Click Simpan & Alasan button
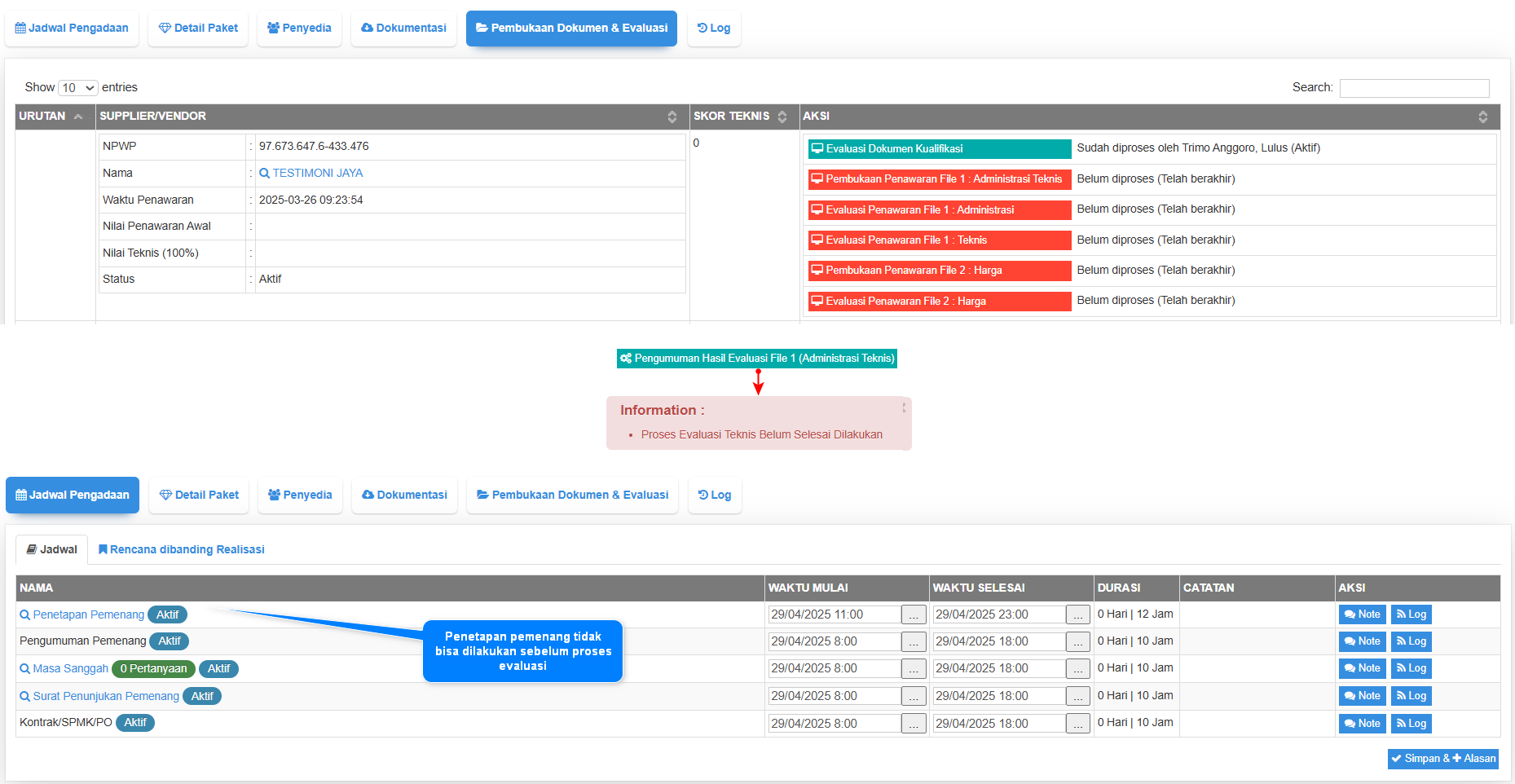 (x=1442, y=759)
